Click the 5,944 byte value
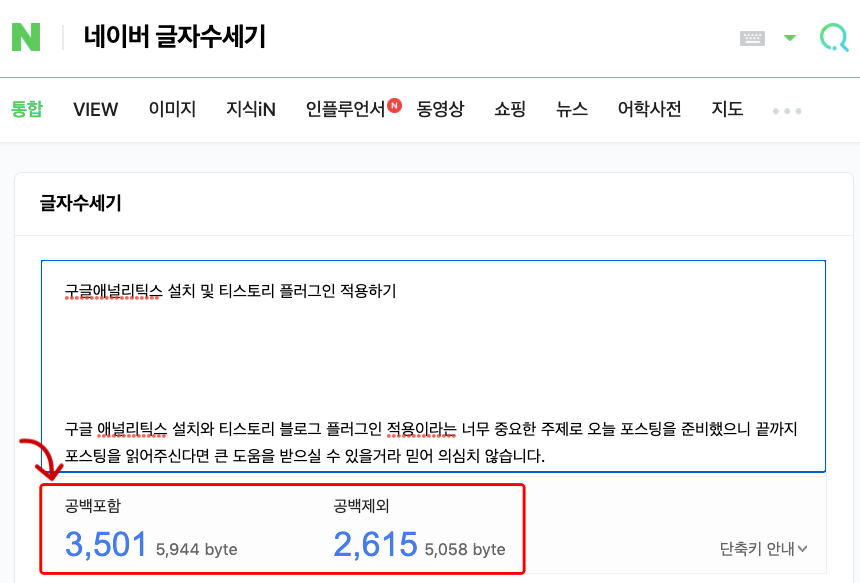The width and height of the screenshot is (860, 583). 197,549
